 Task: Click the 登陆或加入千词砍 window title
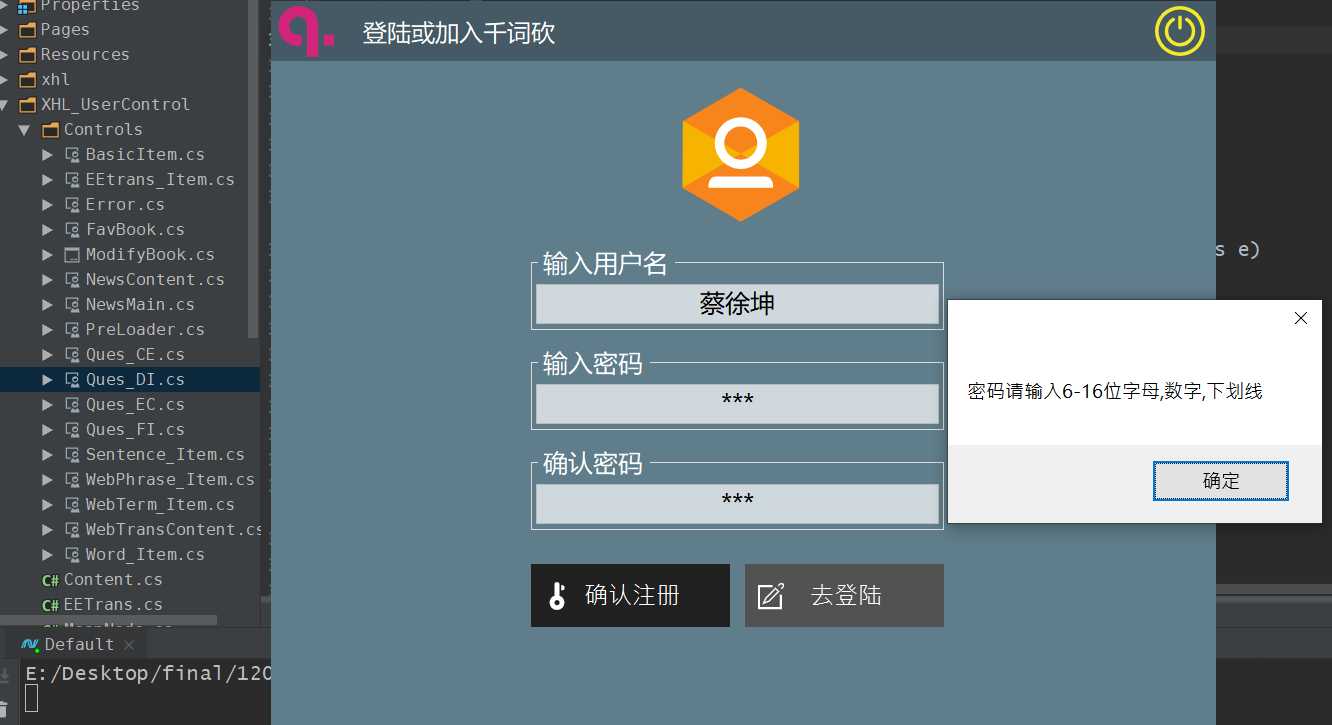coord(459,33)
